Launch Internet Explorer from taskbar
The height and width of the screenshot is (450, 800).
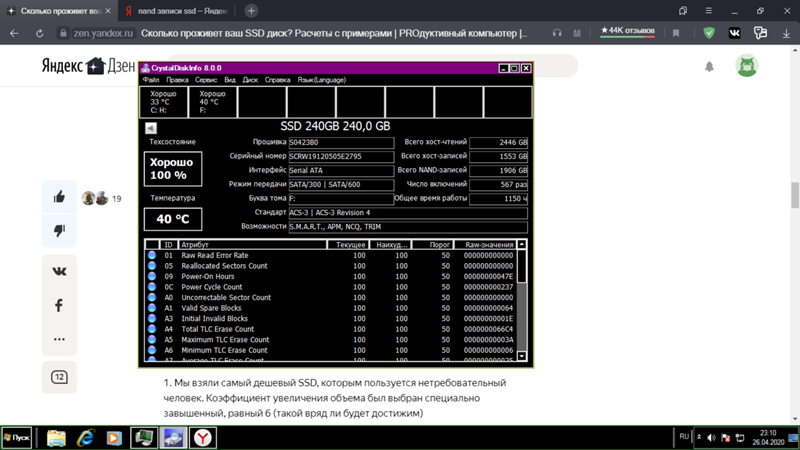pyautogui.click(x=85, y=438)
